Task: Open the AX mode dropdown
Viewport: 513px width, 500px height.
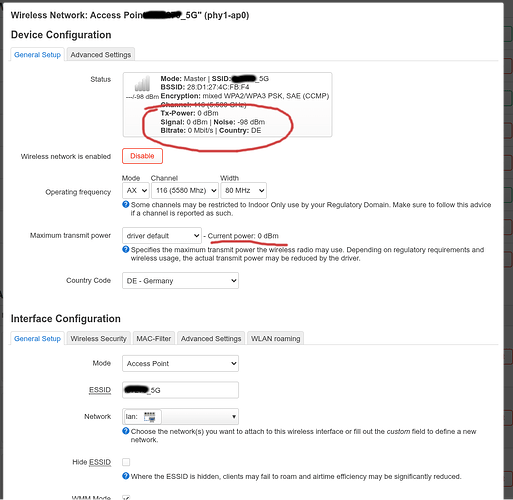Action: tap(136, 190)
